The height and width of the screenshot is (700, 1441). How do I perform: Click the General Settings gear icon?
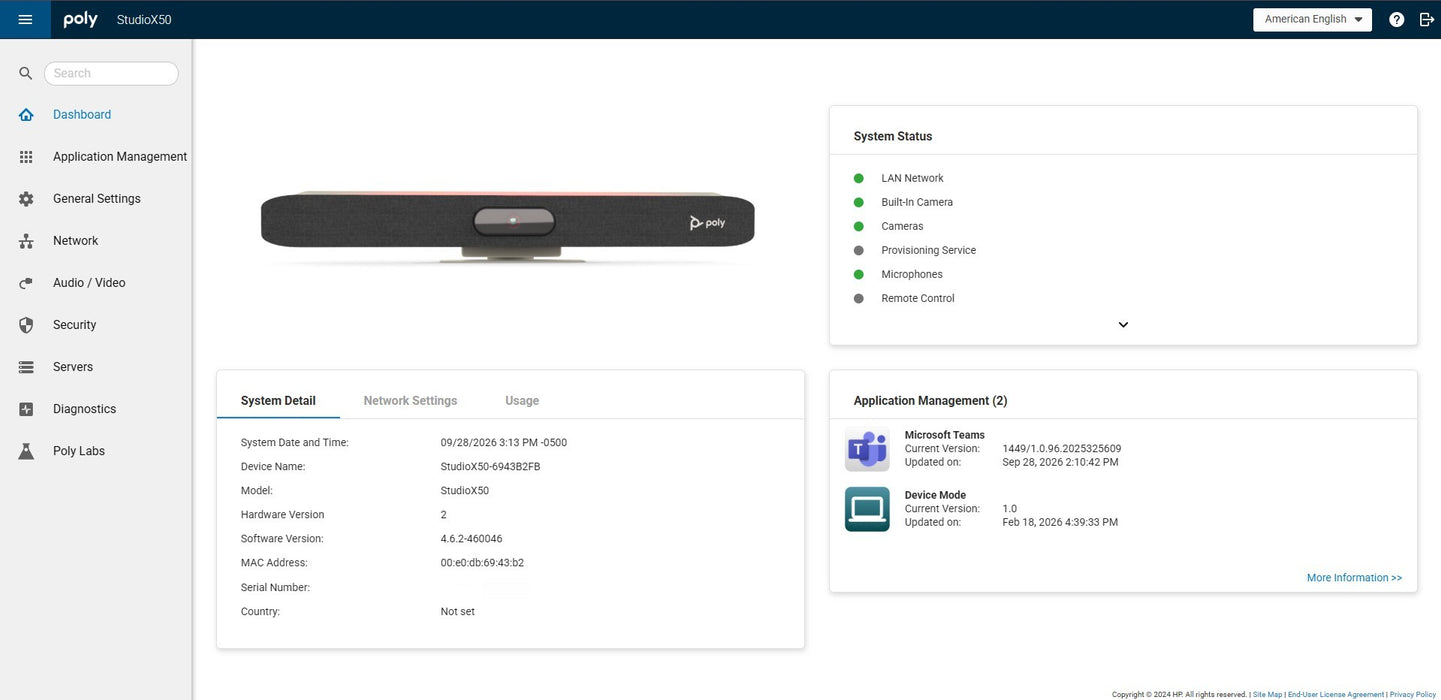(26, 199)
